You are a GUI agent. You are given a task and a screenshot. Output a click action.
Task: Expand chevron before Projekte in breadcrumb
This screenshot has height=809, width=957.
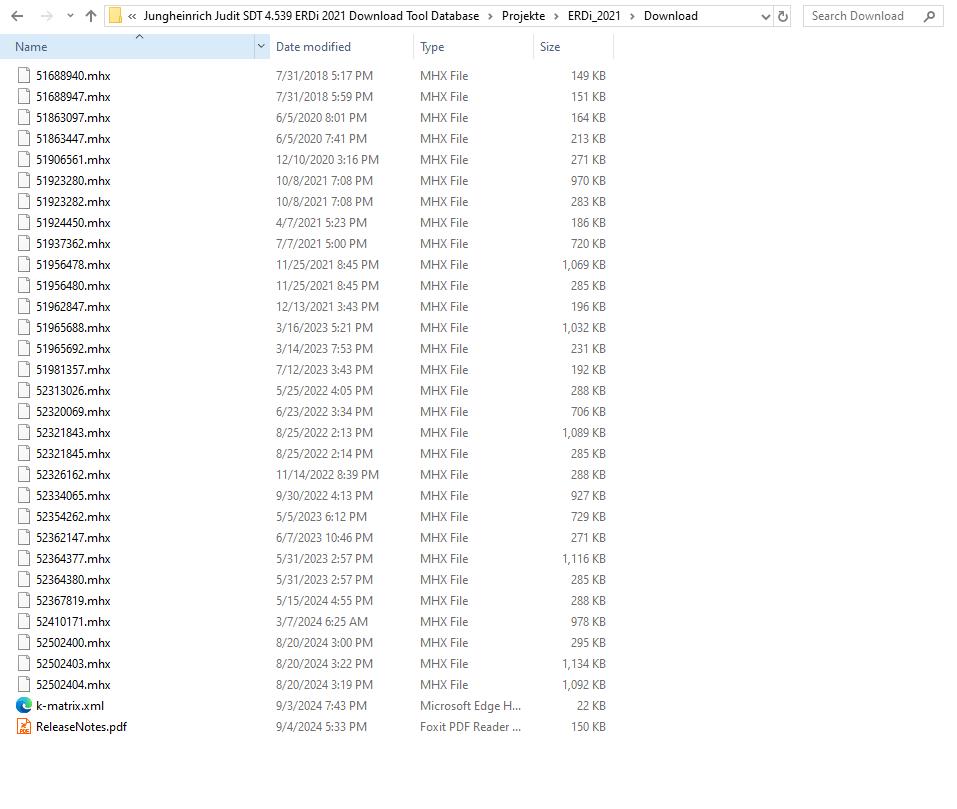[490, 16]
